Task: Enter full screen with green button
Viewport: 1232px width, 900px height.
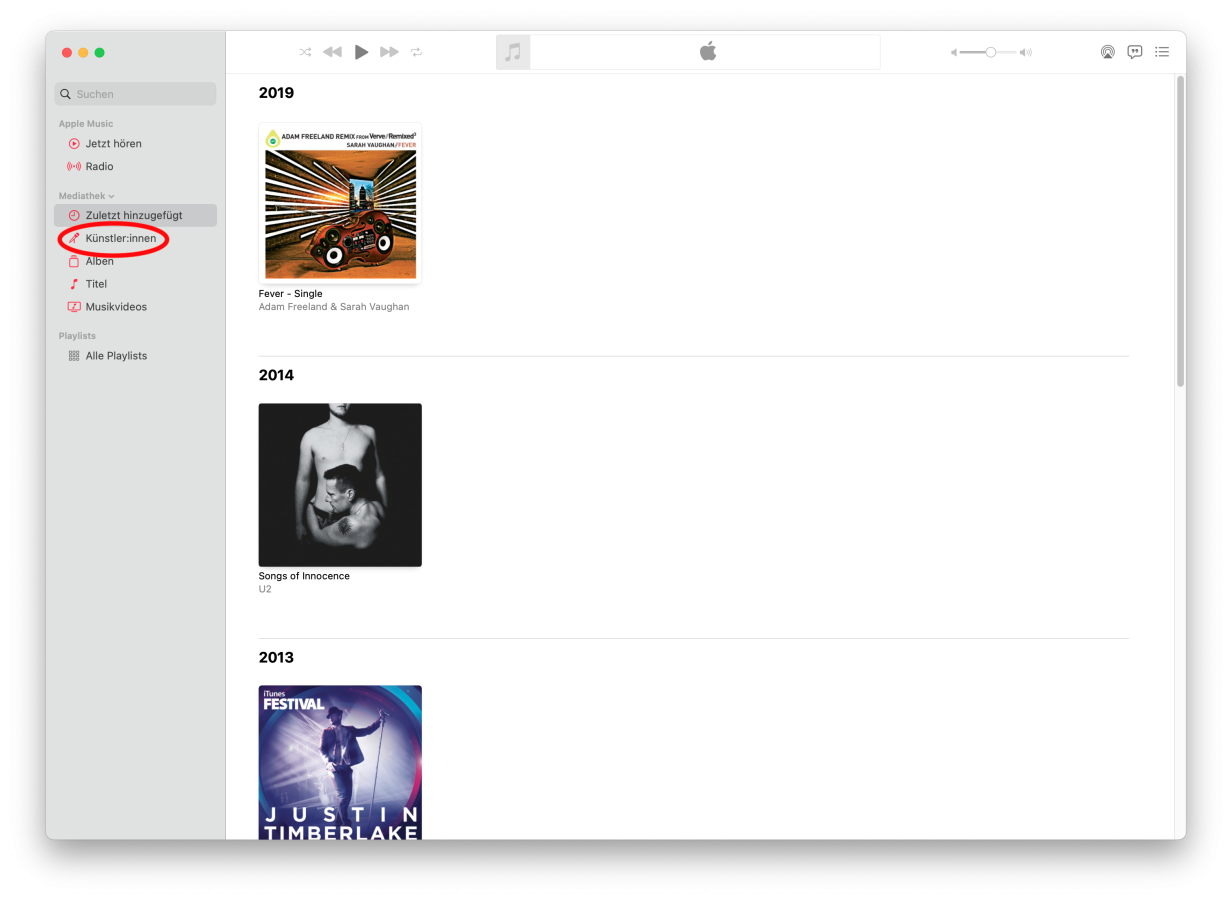Action: click(99, 52)
